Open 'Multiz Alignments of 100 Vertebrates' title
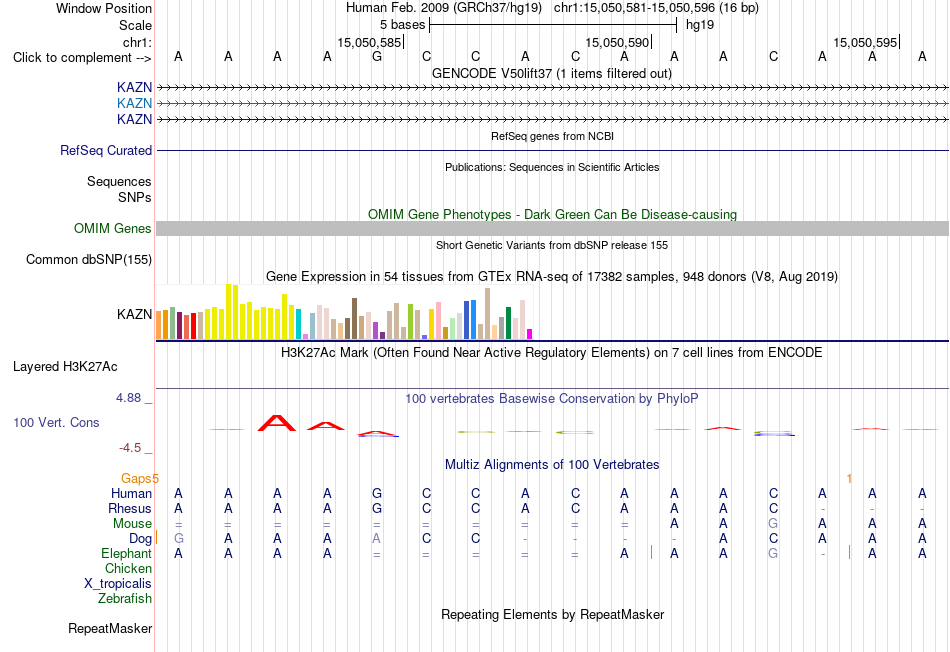 [552, 465]
